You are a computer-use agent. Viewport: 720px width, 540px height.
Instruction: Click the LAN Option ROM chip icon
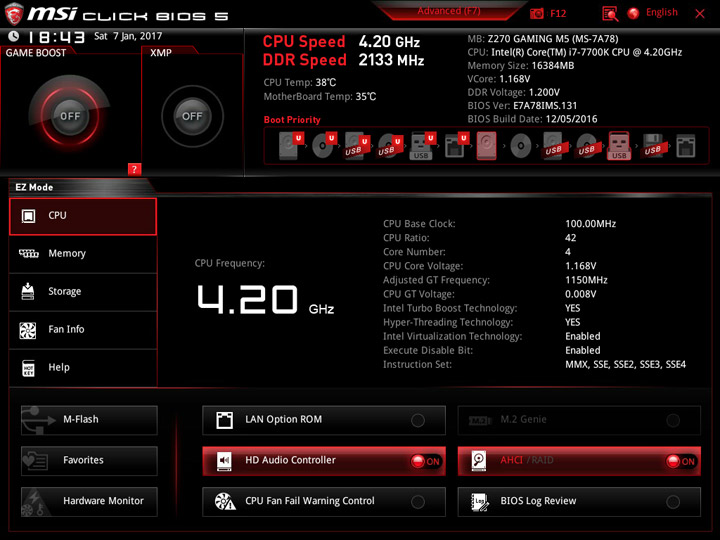point(225,420)
